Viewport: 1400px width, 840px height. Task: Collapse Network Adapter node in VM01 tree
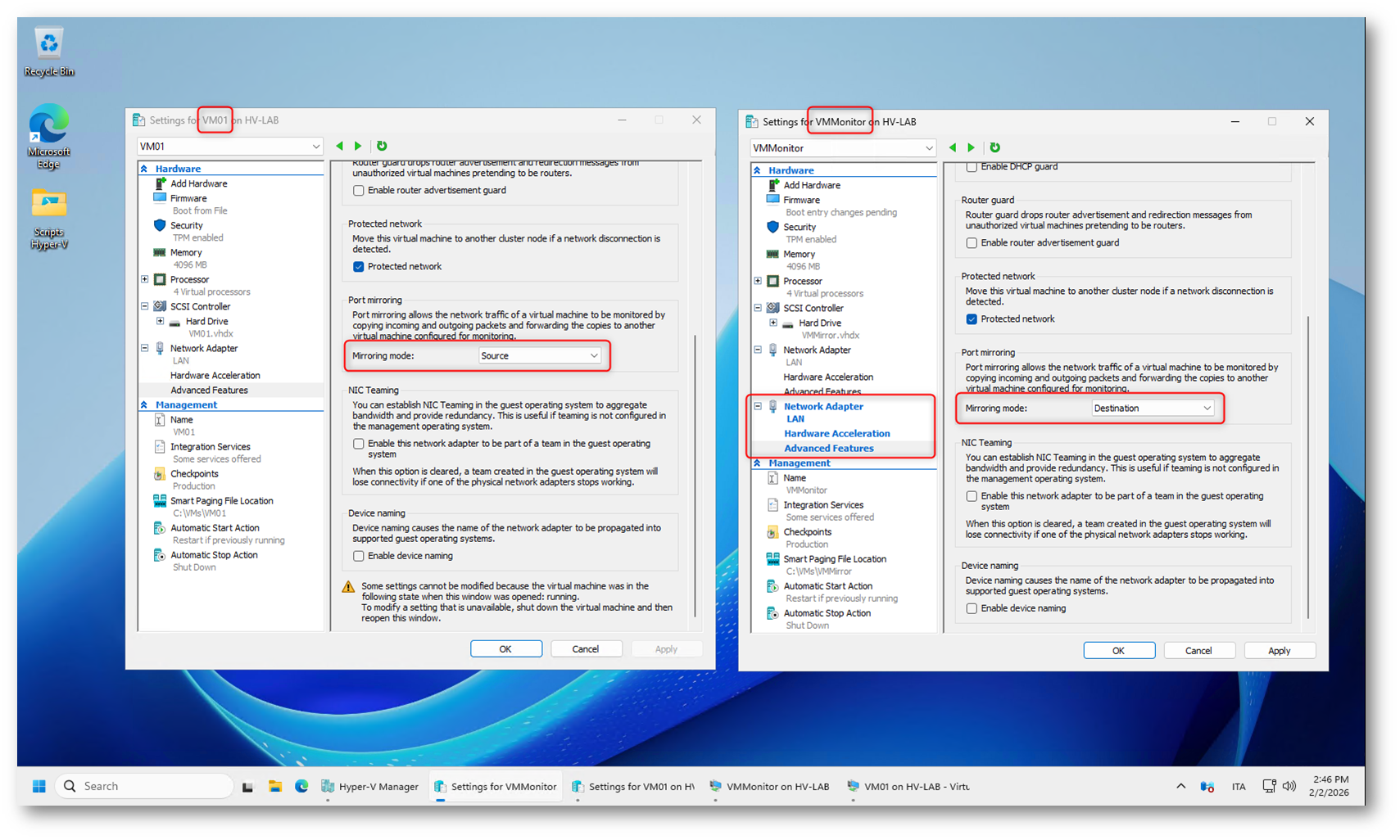pyautogui.click(x=145, y=348)
